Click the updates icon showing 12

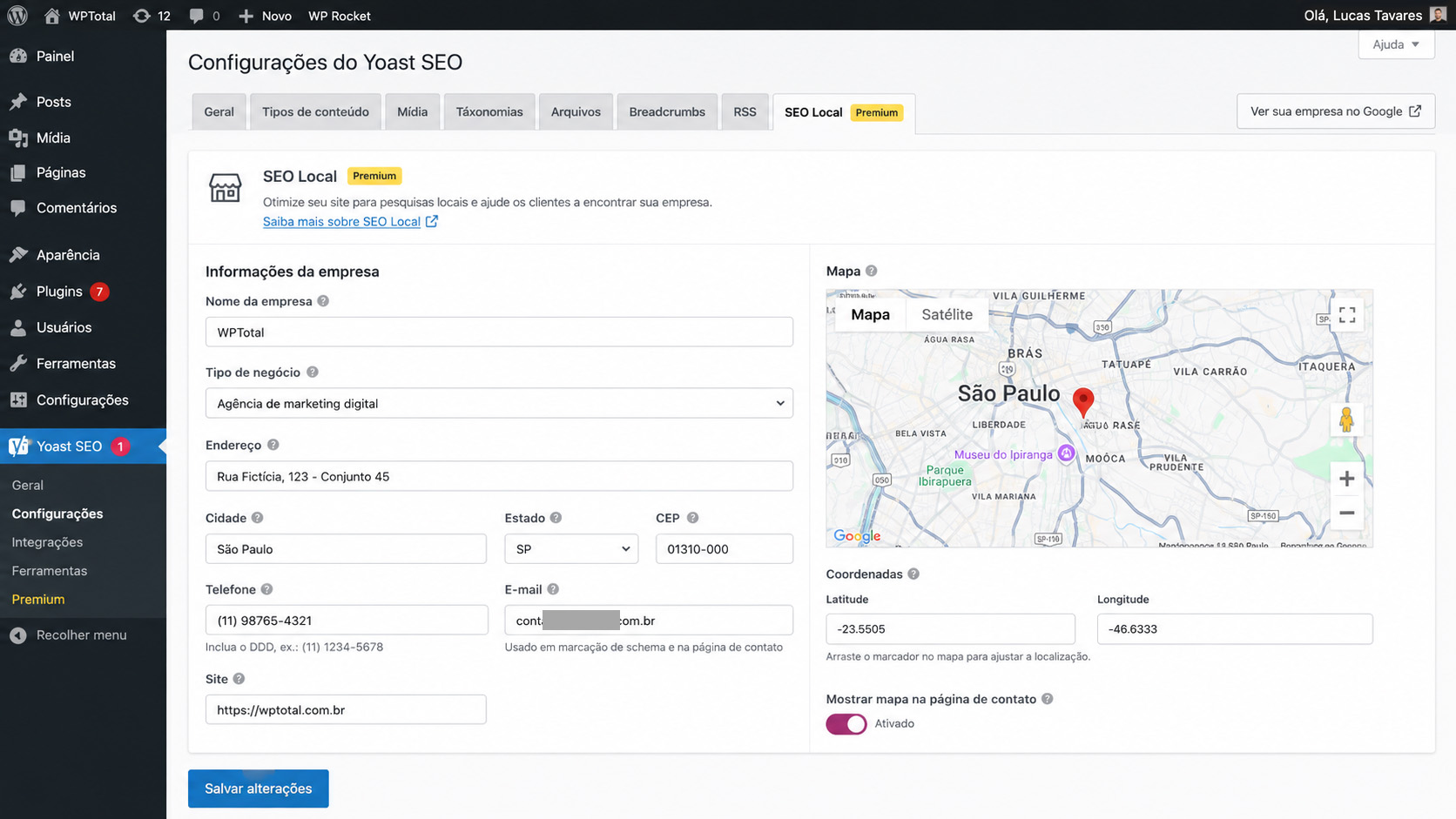141,16
